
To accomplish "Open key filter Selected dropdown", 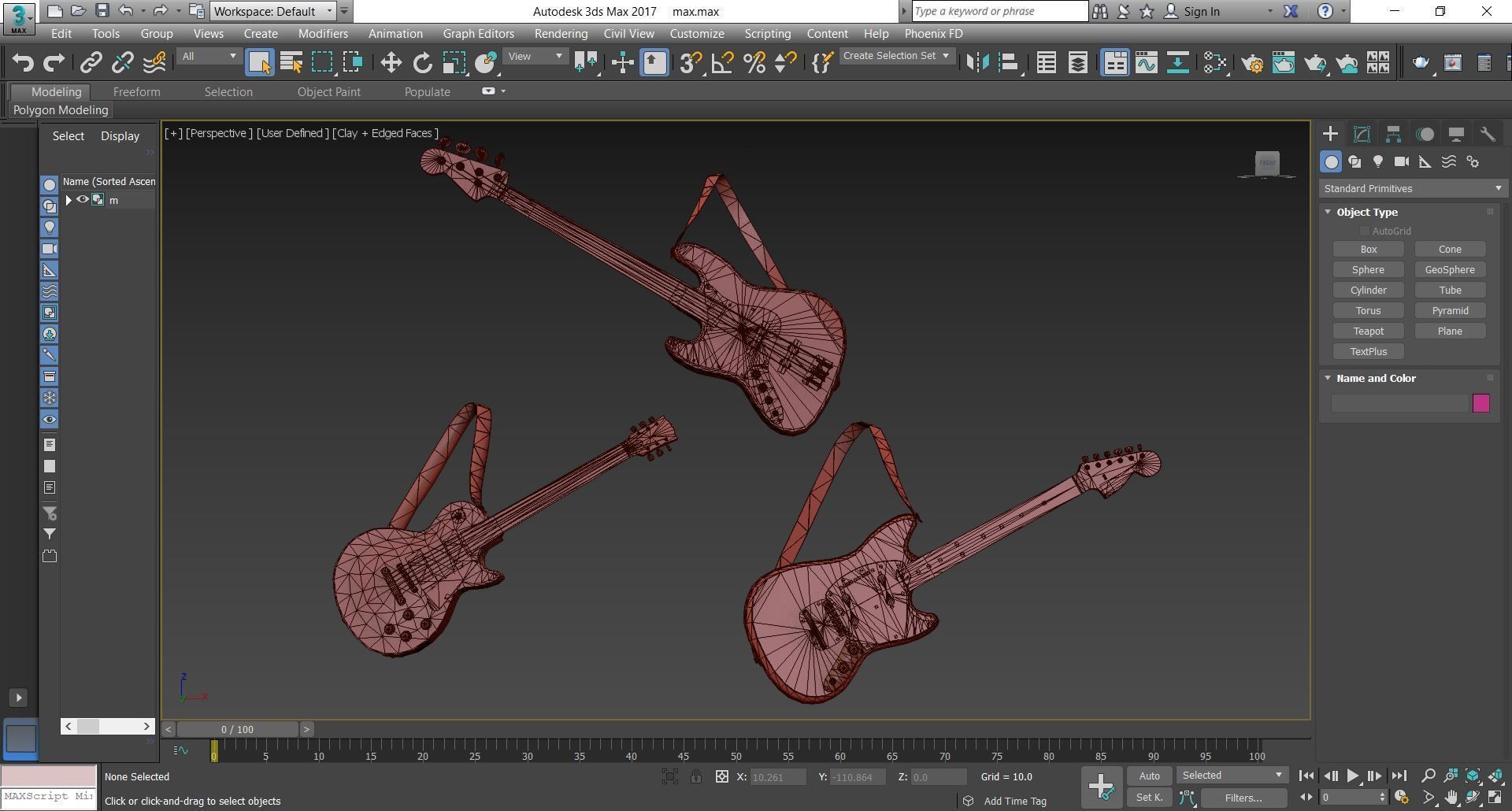I will coord(1232,776).
